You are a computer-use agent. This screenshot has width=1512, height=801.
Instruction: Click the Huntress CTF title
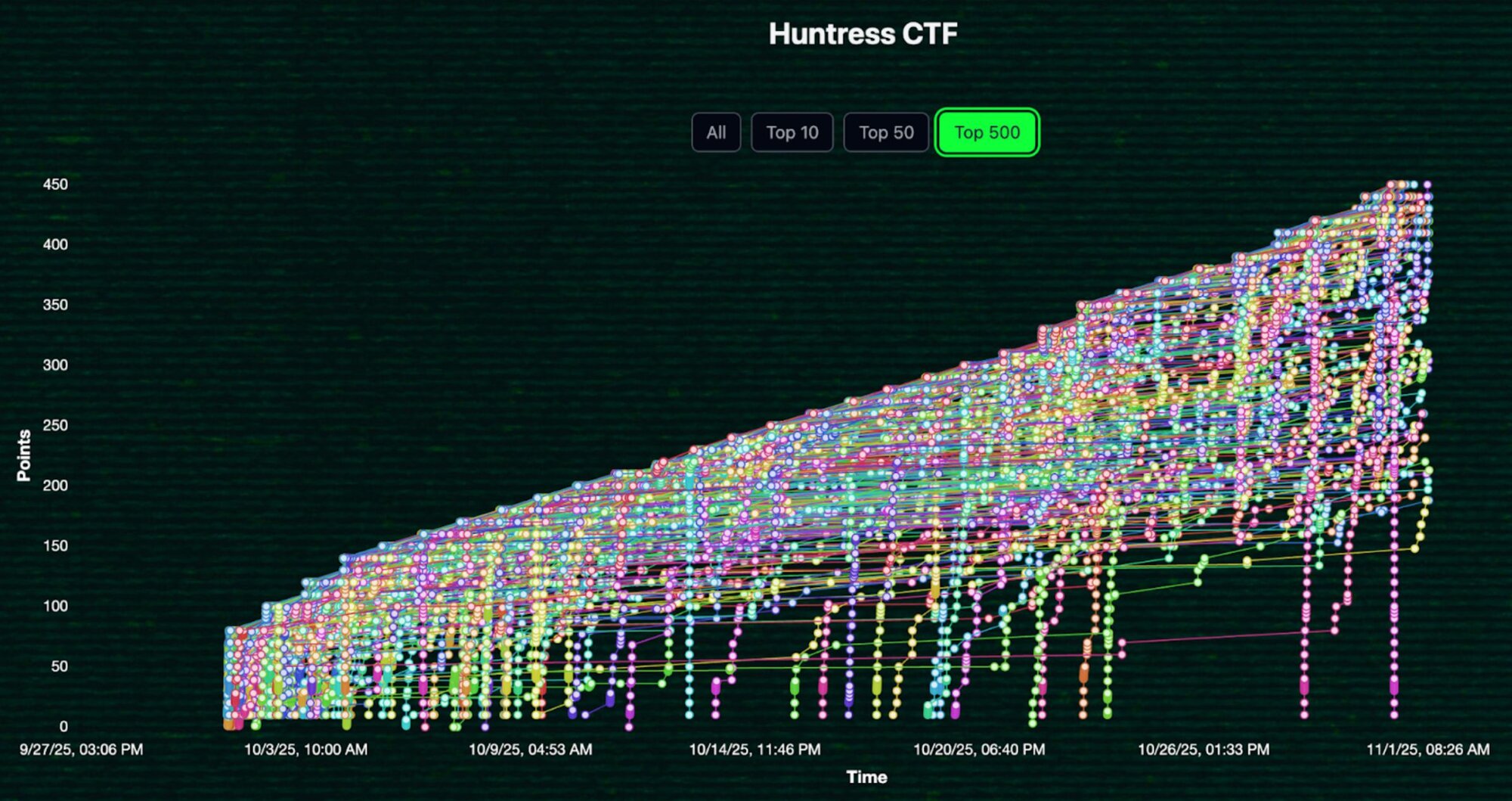(x=863, y=34)
